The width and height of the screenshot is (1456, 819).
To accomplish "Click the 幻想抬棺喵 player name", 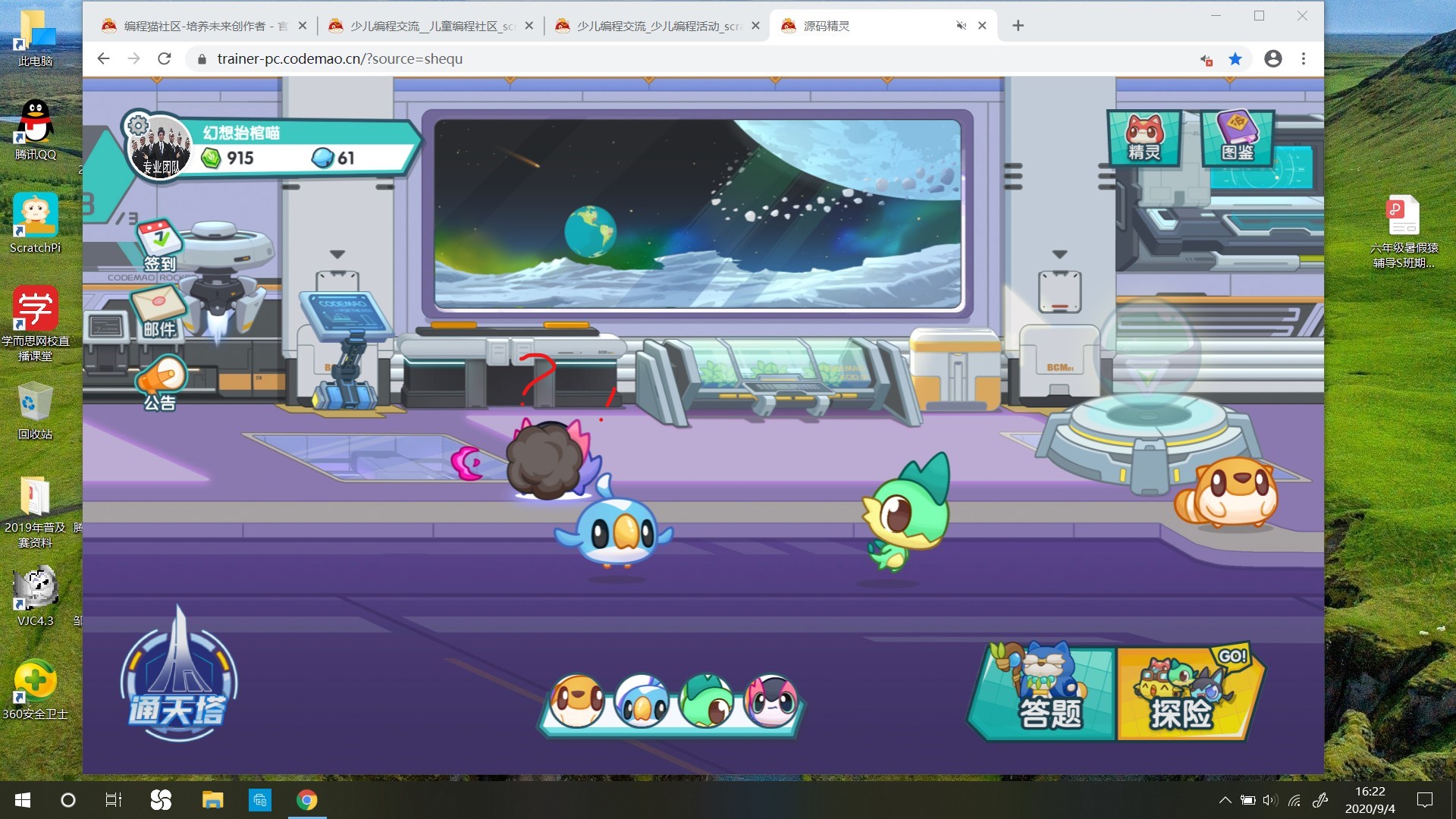I will coord(241,133).
